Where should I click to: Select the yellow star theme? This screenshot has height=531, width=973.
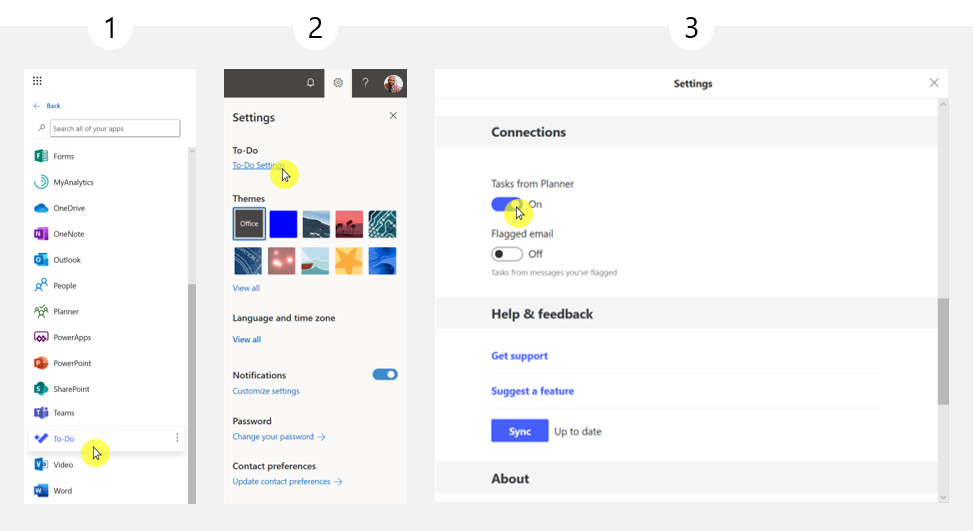tap(349, 261)
